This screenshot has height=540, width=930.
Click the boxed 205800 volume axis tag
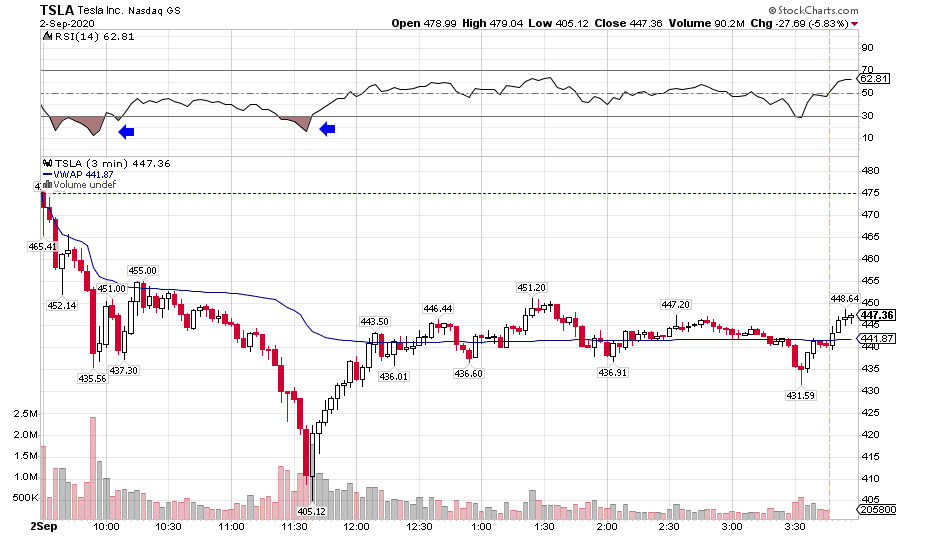[x=877, y=510]
